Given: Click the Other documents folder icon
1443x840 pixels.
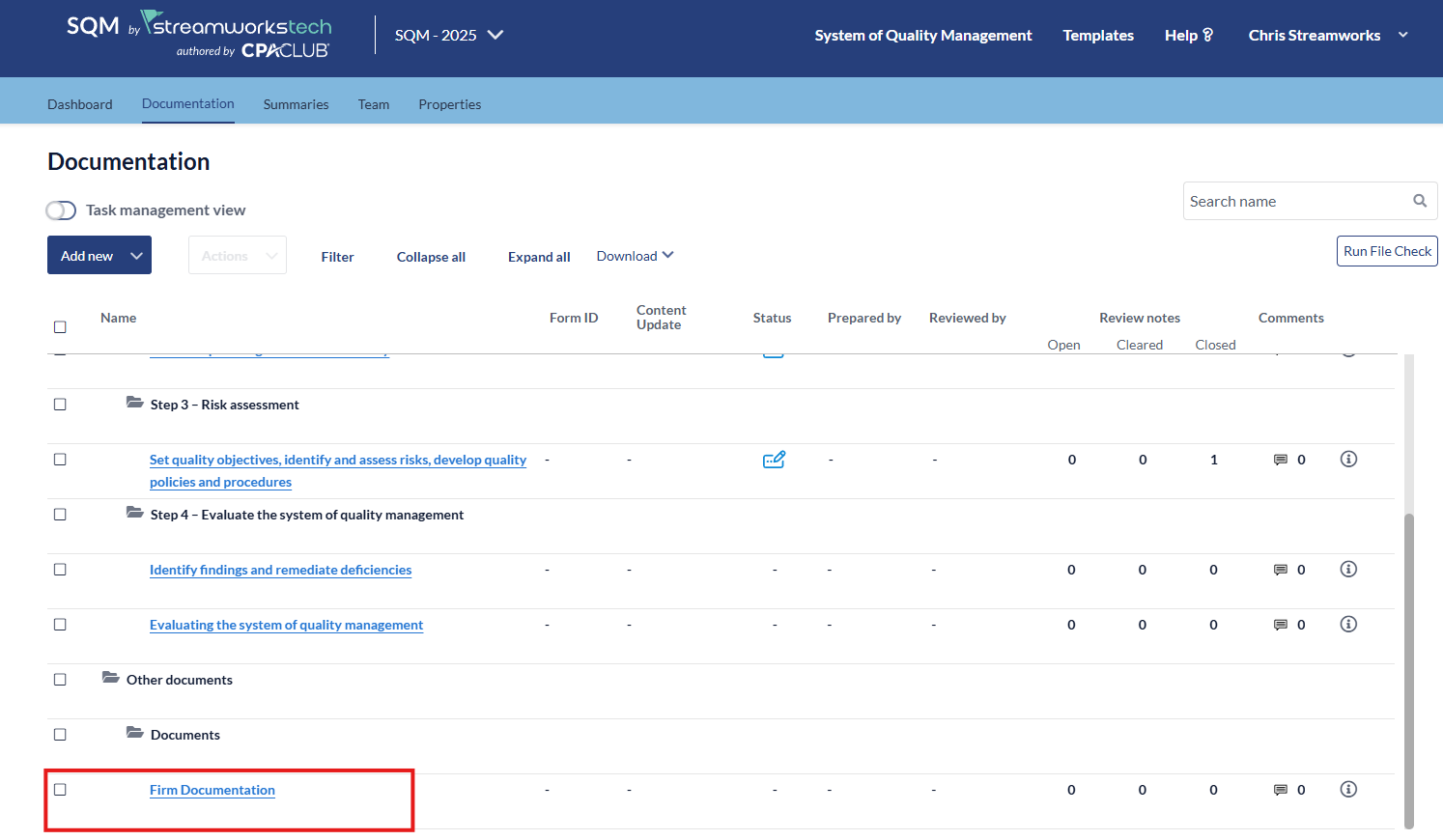Looking at the screenshot, I should (111, 679).
